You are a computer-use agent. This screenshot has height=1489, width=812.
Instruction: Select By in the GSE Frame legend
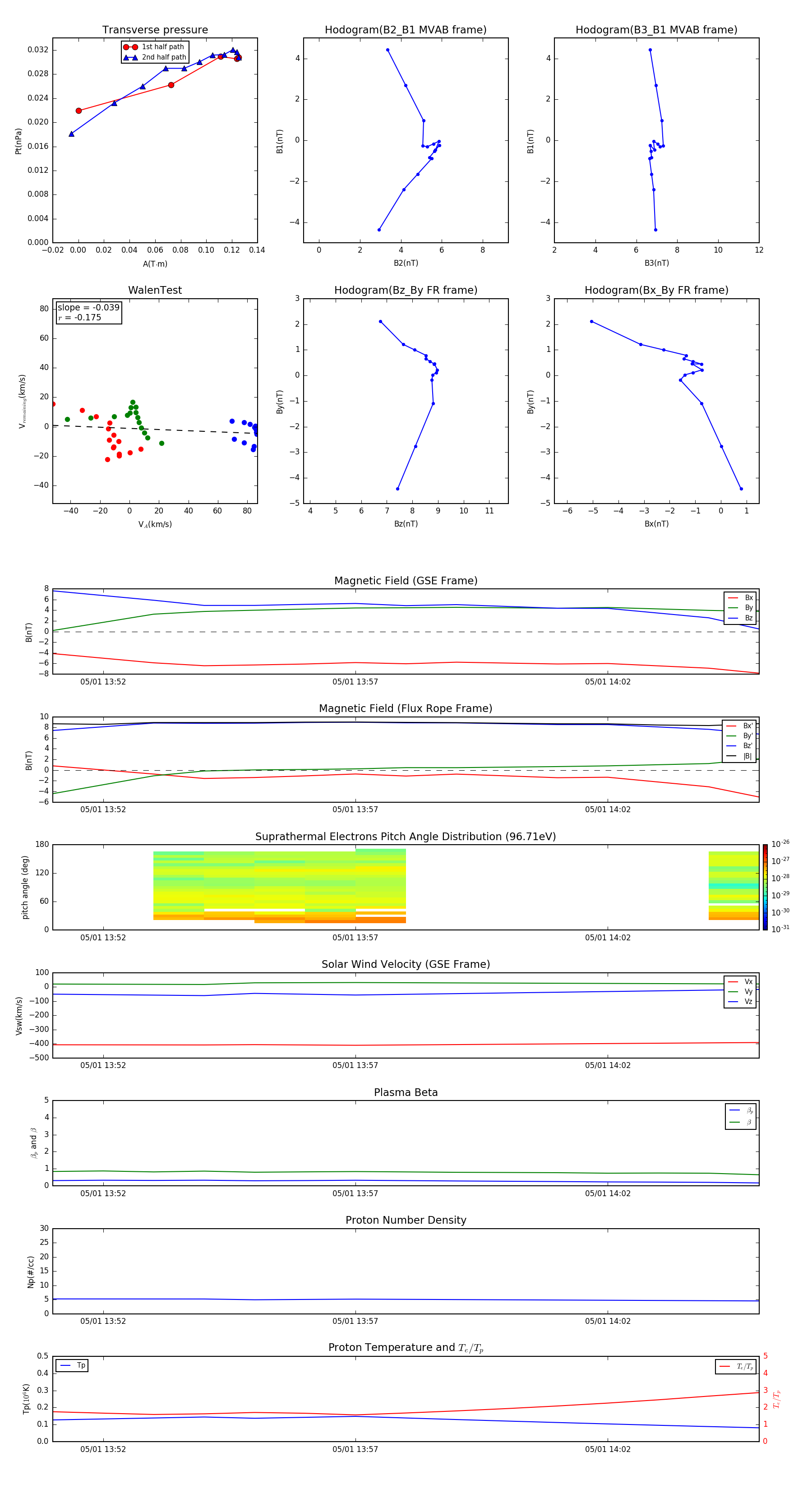pyautogui.click(x=740, y=607)
